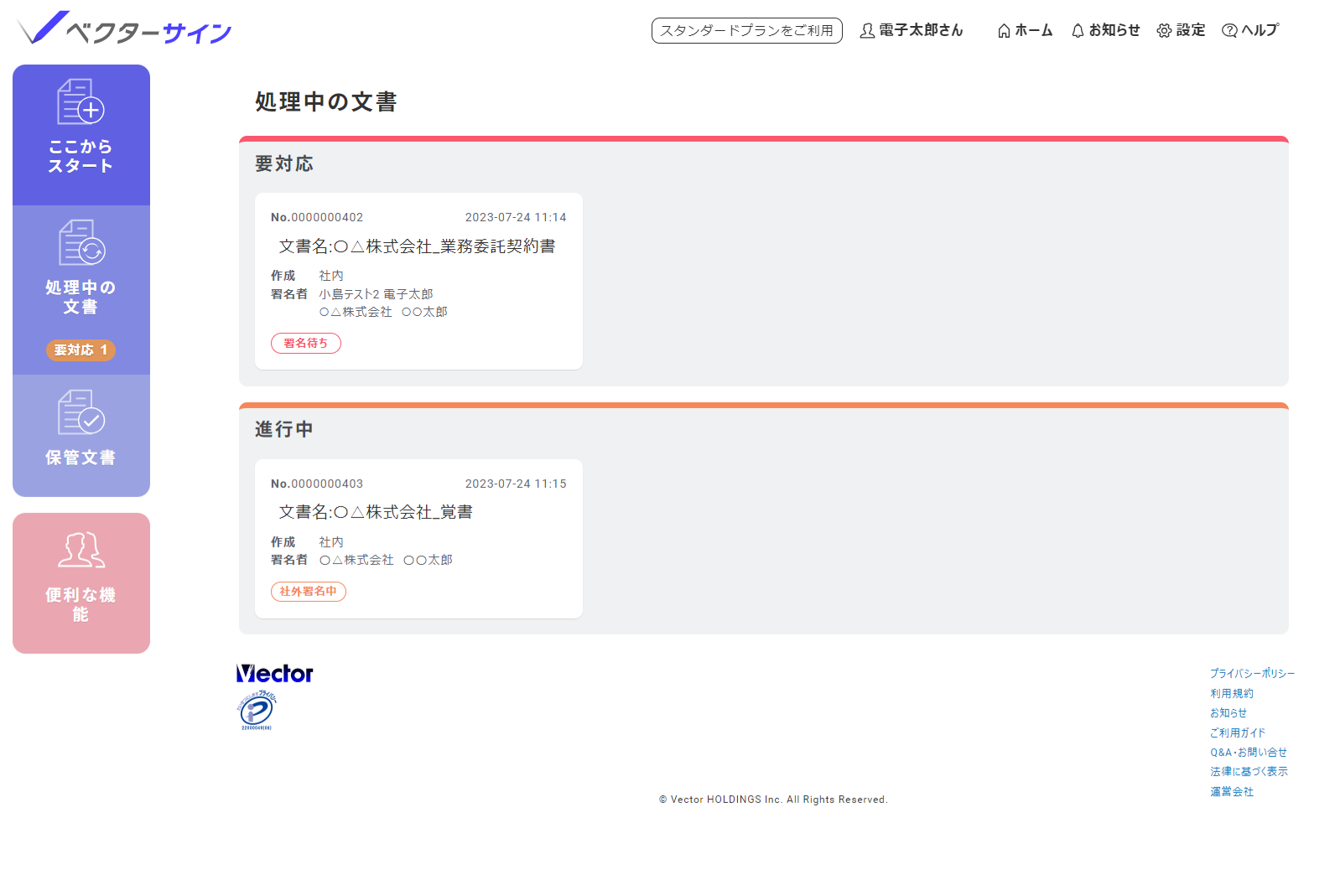
Task: Click the 要対応 section heading
Action: click(x=284, y=164)
